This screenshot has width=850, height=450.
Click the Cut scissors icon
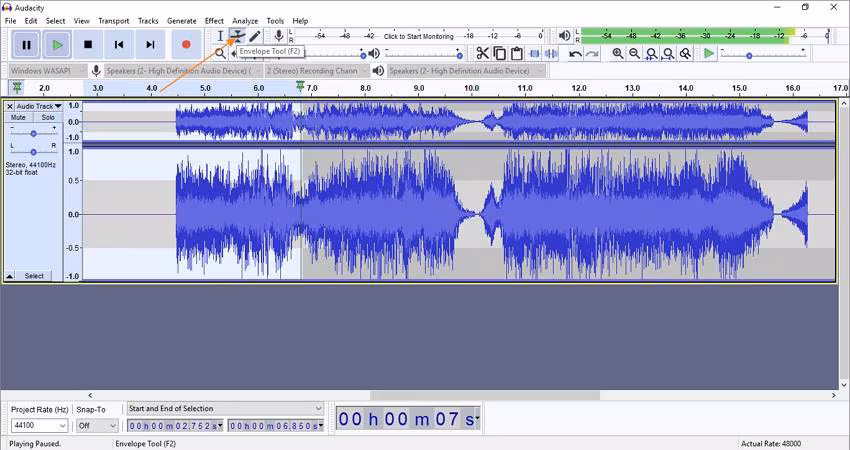[482, 53]
